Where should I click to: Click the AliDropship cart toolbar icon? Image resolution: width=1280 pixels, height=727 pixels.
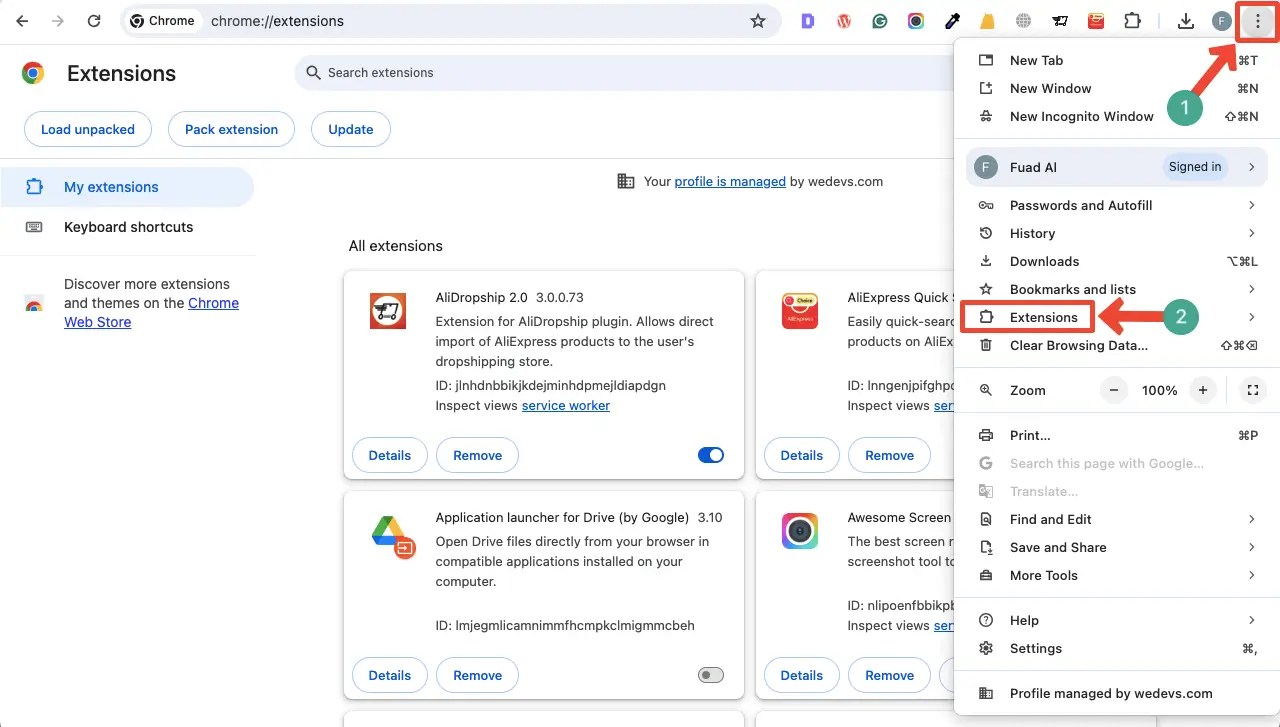pos(1060,20)
